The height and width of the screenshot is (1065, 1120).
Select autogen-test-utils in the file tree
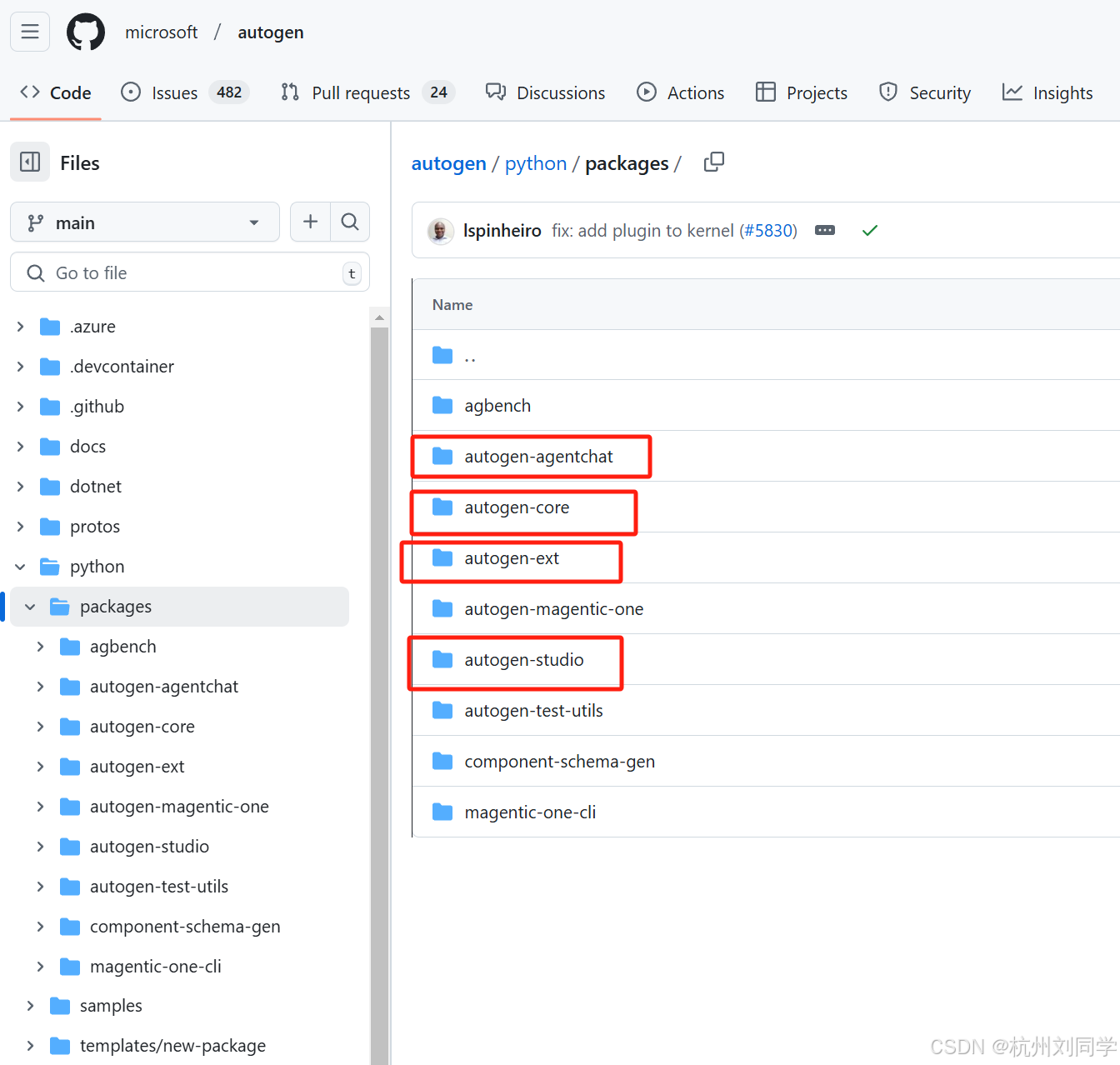pyautogui.click(x=159, y=887)
